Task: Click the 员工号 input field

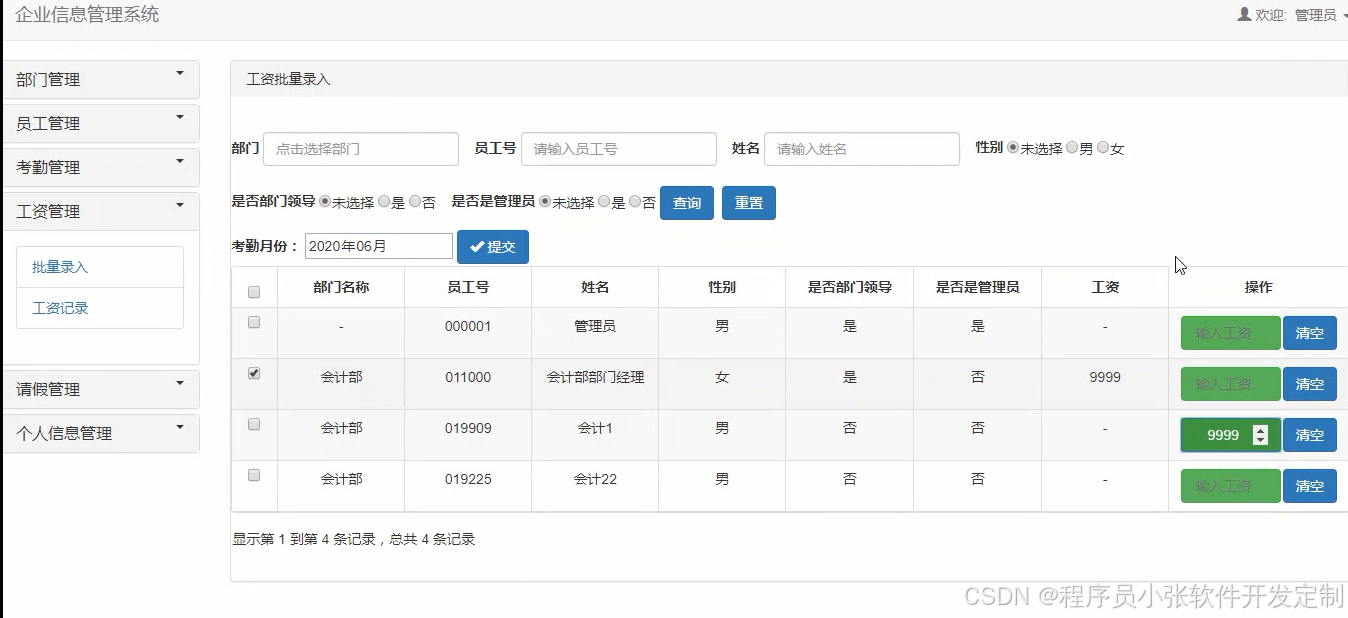Action: (618, 148)
